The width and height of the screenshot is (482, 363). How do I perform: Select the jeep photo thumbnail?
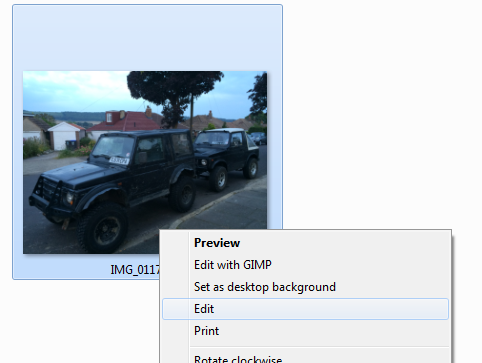pyautogui.click(x=145, y=162)
